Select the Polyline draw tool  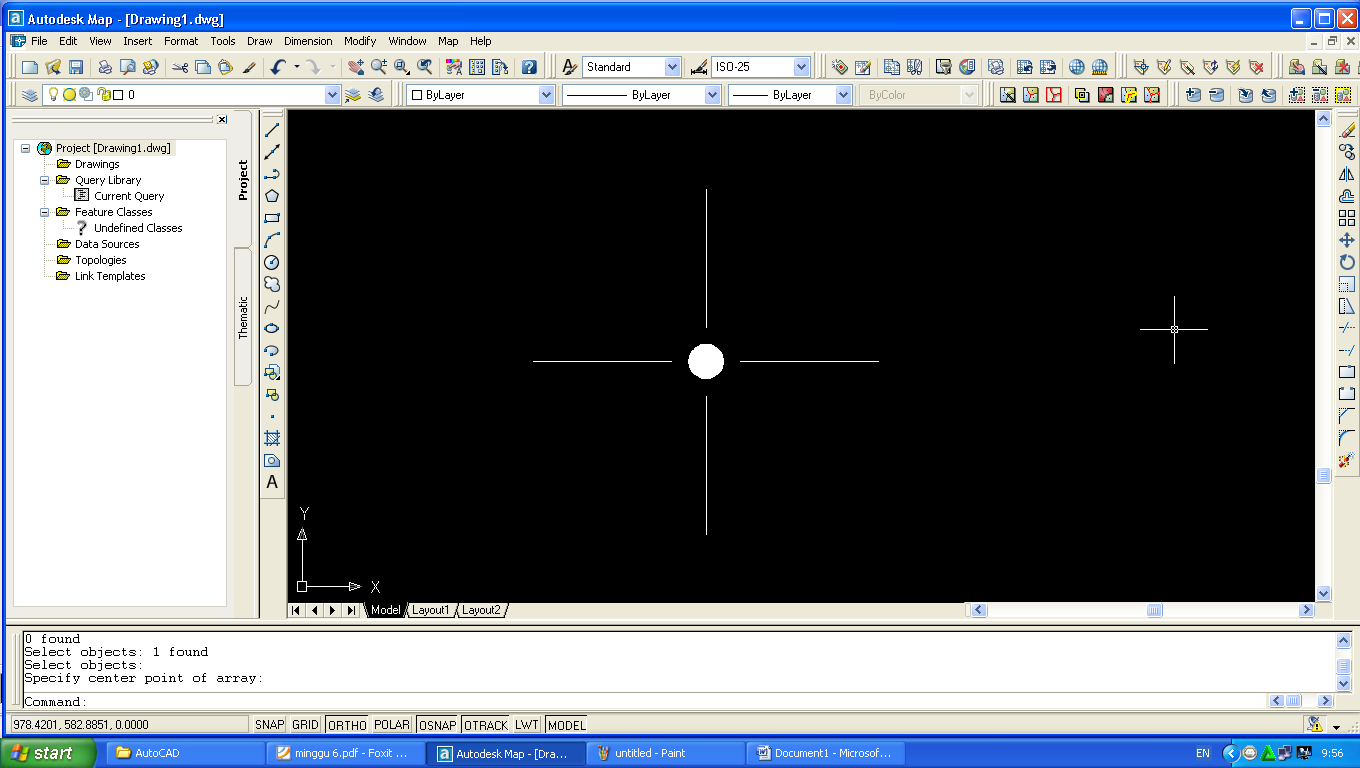pos(272,174)
